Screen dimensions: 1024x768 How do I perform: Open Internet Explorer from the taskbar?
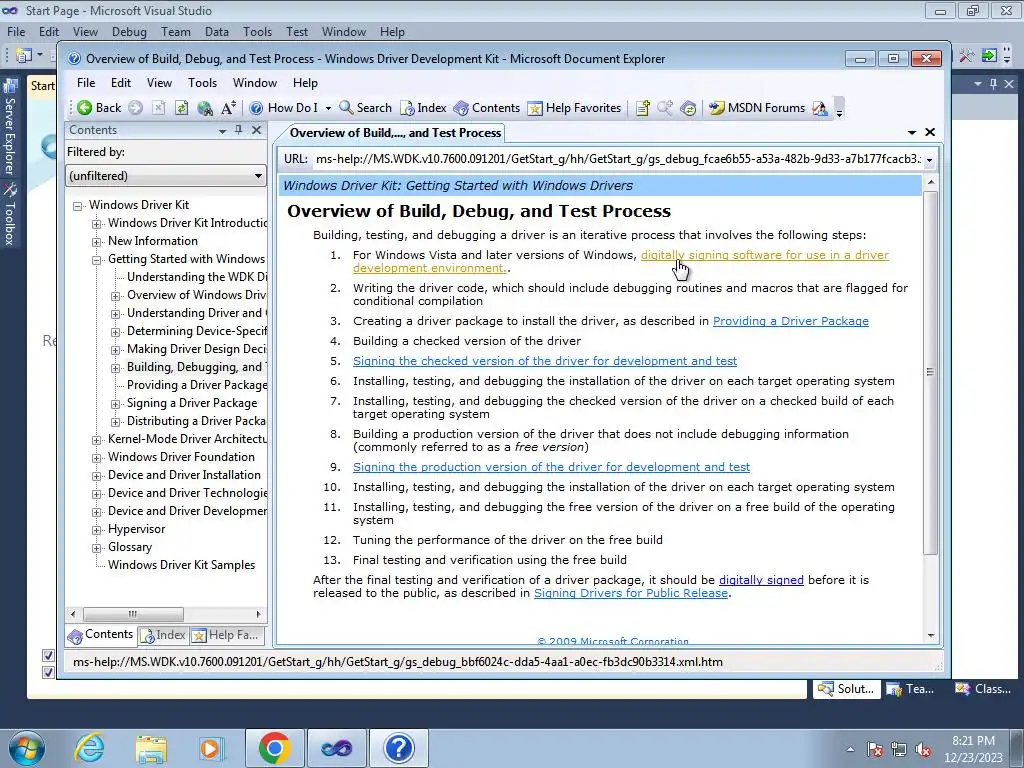[89, 748]
